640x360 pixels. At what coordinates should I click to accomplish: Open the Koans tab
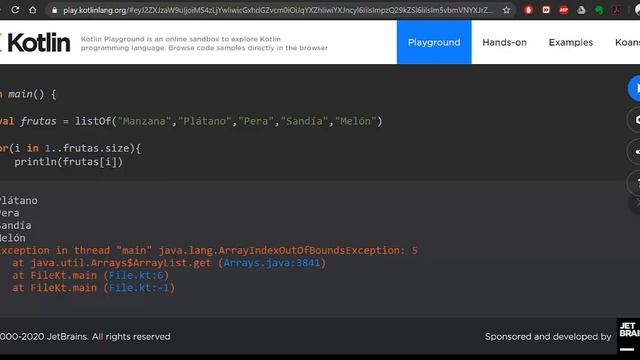627,42
